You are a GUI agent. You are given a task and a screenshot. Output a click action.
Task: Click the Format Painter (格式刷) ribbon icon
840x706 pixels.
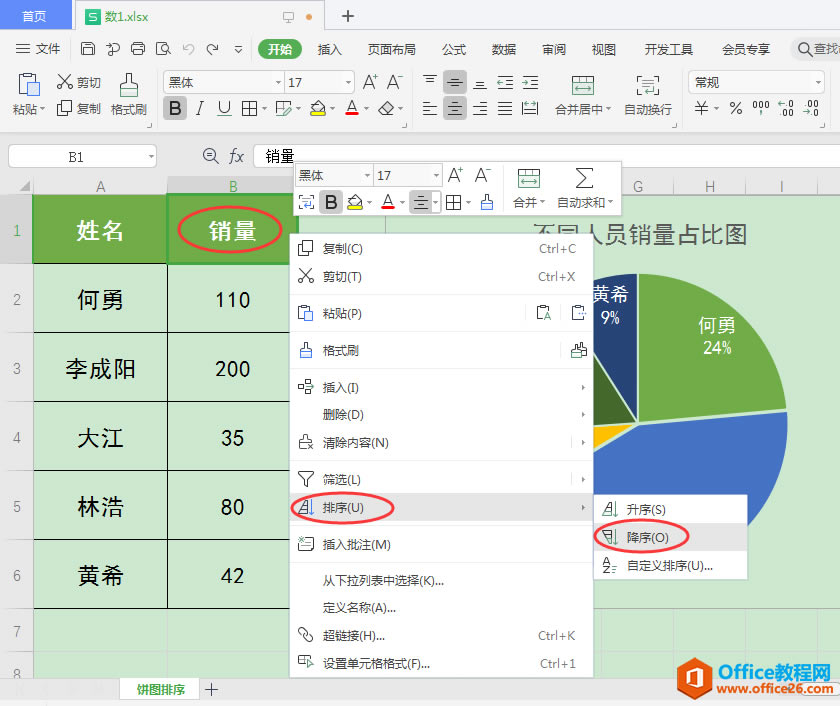coord(128,85)
